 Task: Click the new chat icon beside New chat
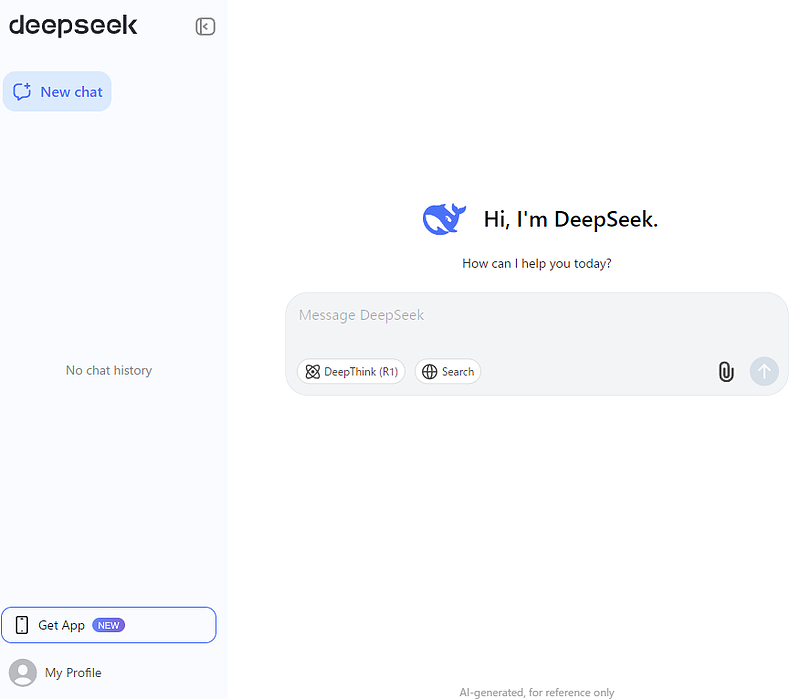pos(23,91)
